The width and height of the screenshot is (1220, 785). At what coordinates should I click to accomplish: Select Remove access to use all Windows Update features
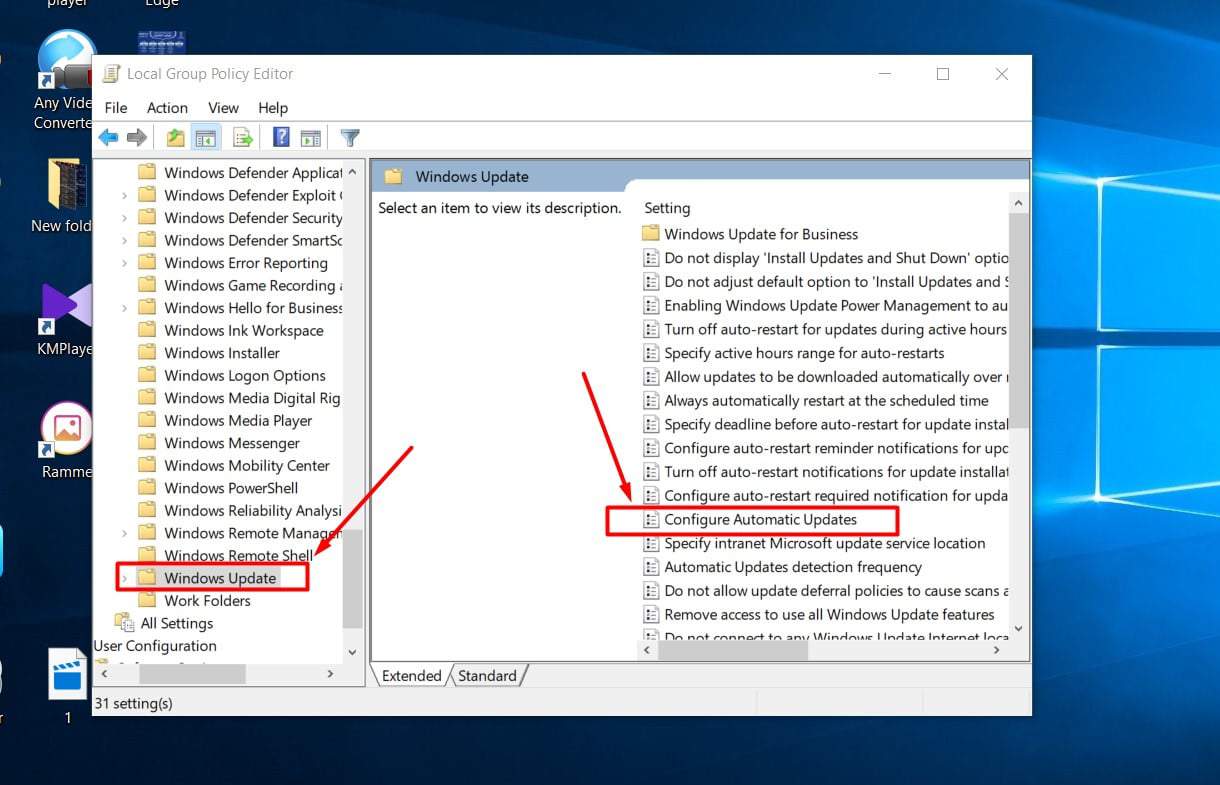(x=829, y=614)
